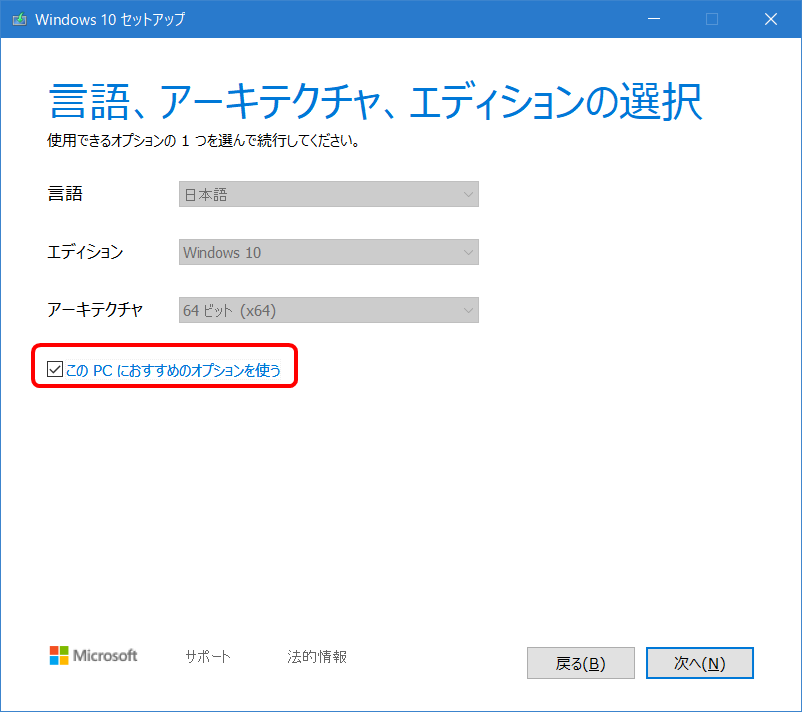Click the heading 言語、アーキテクチャ、エディションの選択

tap(375, 102)
